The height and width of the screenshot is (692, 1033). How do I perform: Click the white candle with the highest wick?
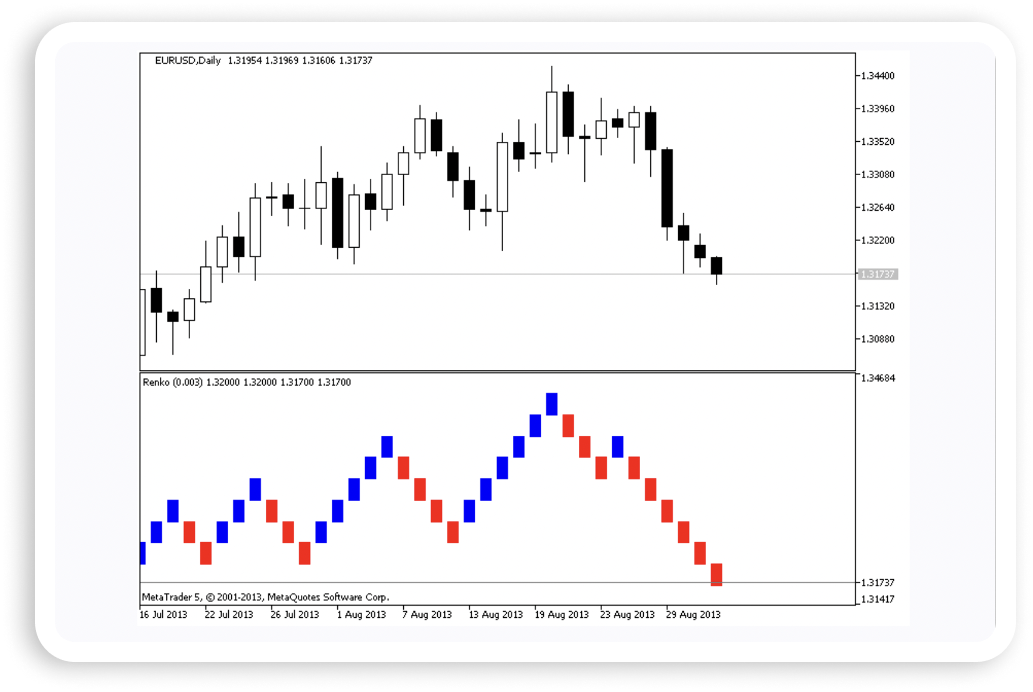point(551,122)
